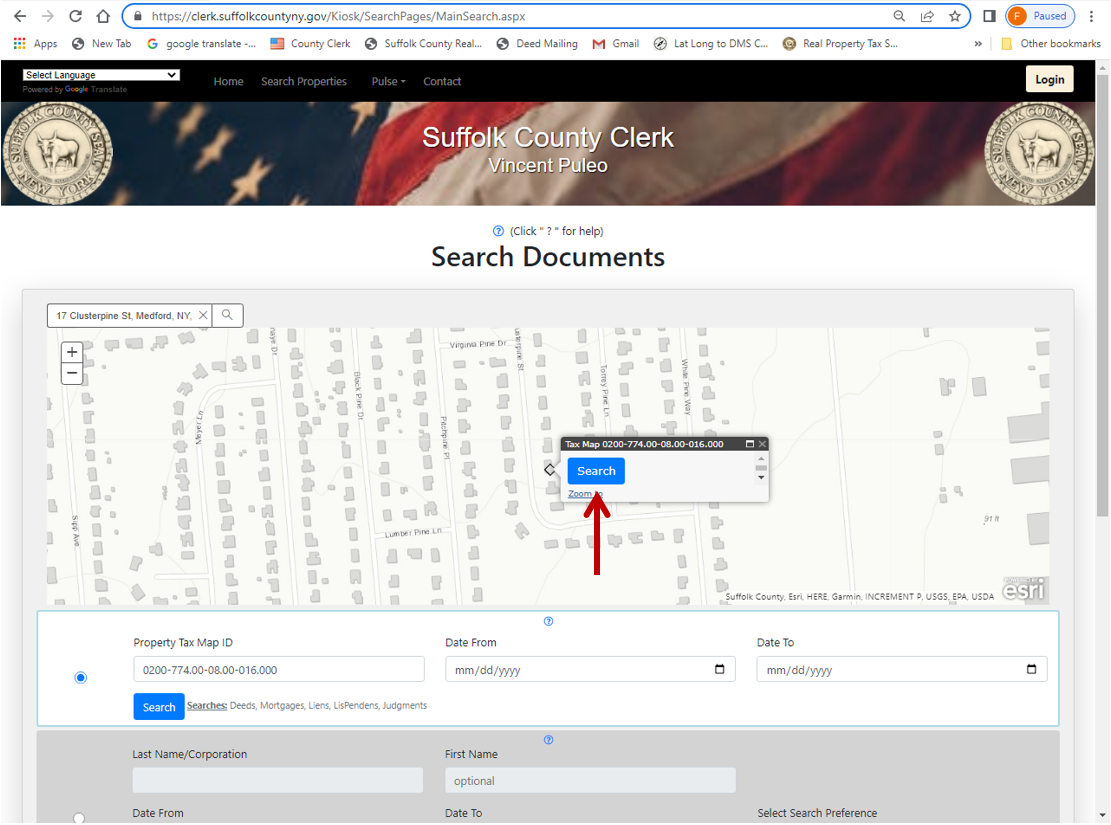
Task: Open the Contact menu item
Action: pos(442,82)
